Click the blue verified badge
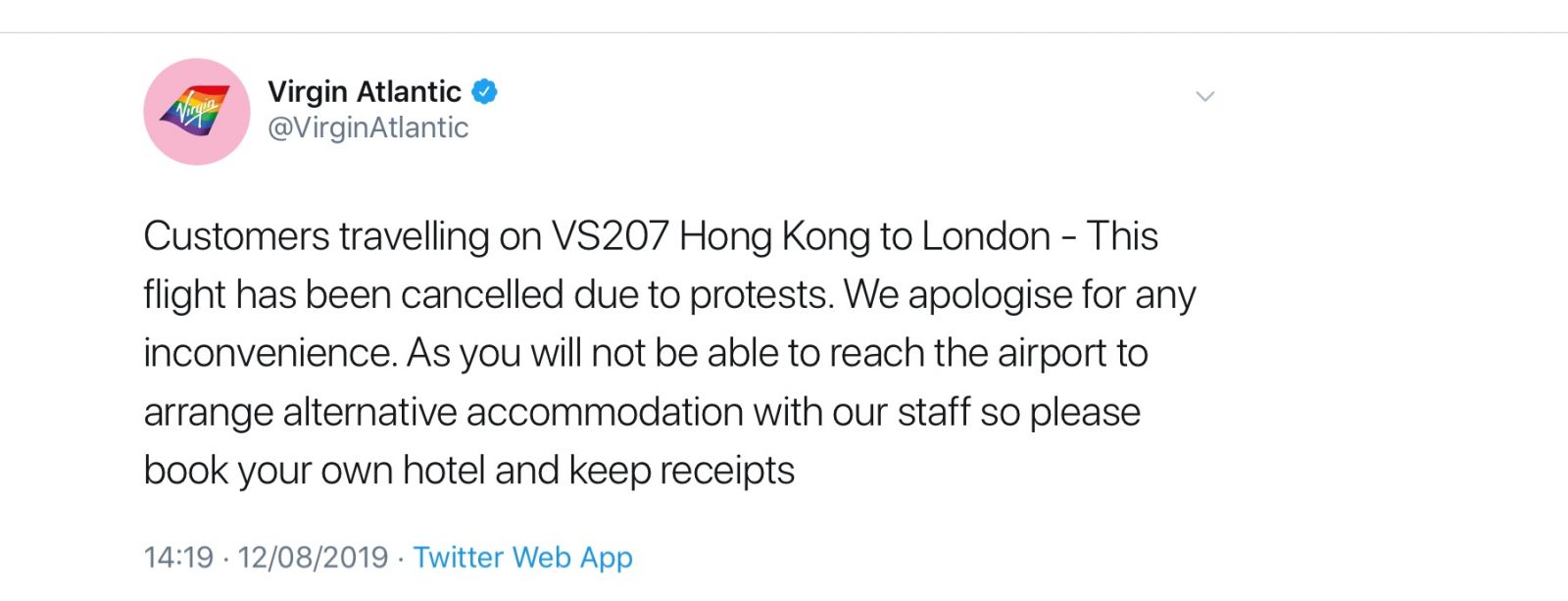 485,91
